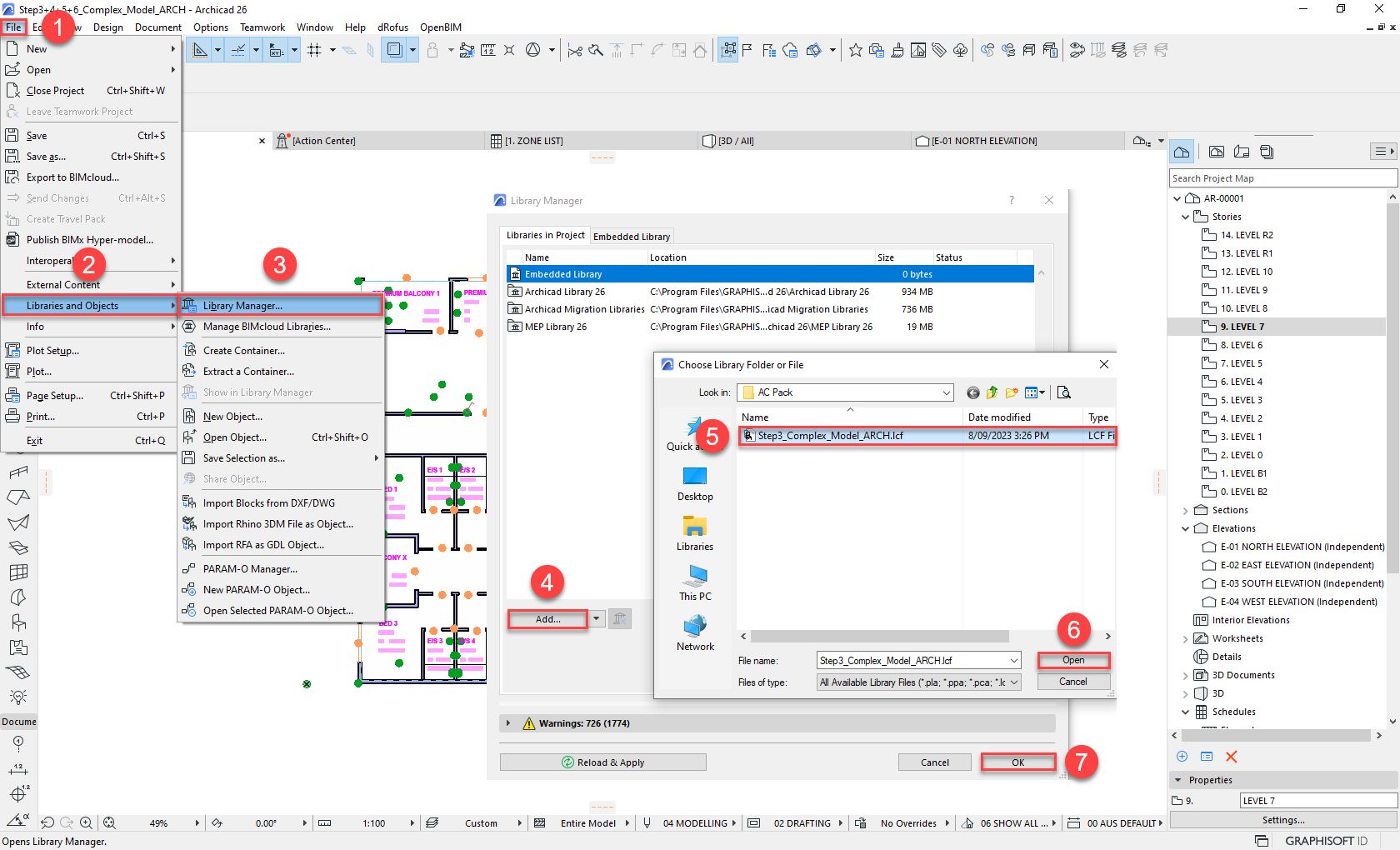This screenshot has width=1400, height=850.
Task: Open the Measure tool ruler icon
Action: (x=488, y=50)
